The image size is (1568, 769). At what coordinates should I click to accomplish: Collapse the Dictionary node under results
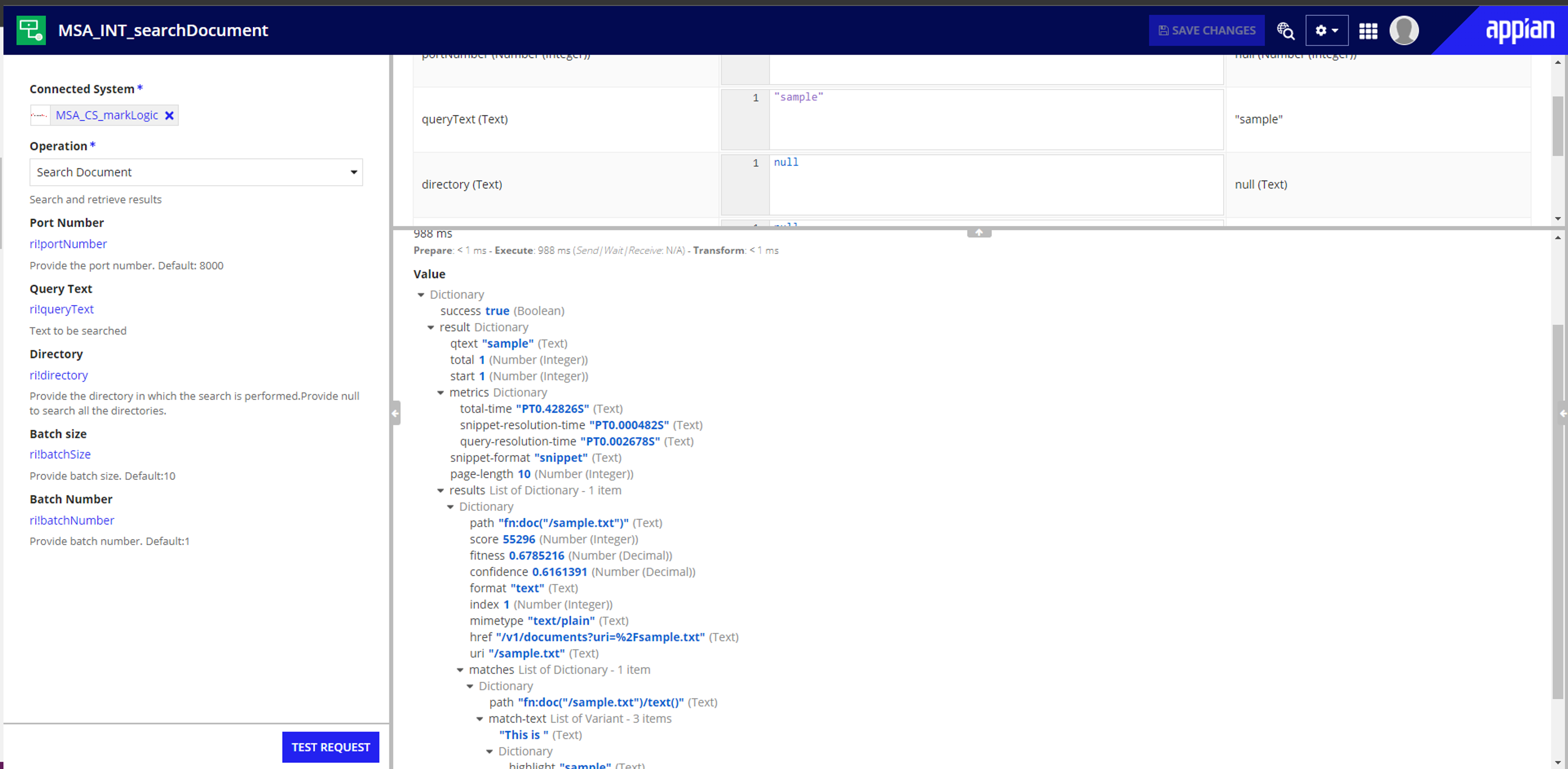click(450, 507)
